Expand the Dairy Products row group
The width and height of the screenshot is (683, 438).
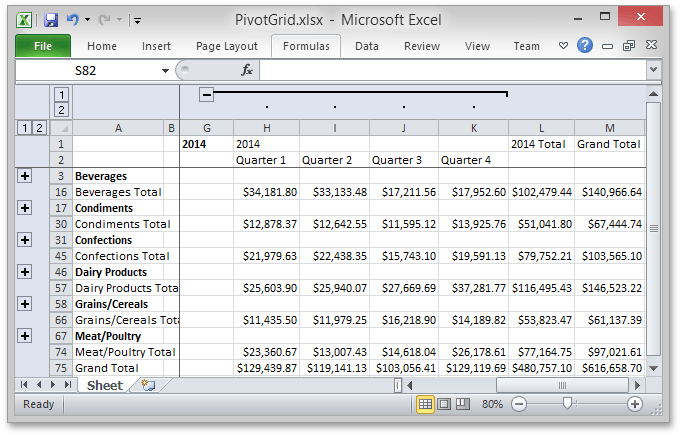[24, 272]
